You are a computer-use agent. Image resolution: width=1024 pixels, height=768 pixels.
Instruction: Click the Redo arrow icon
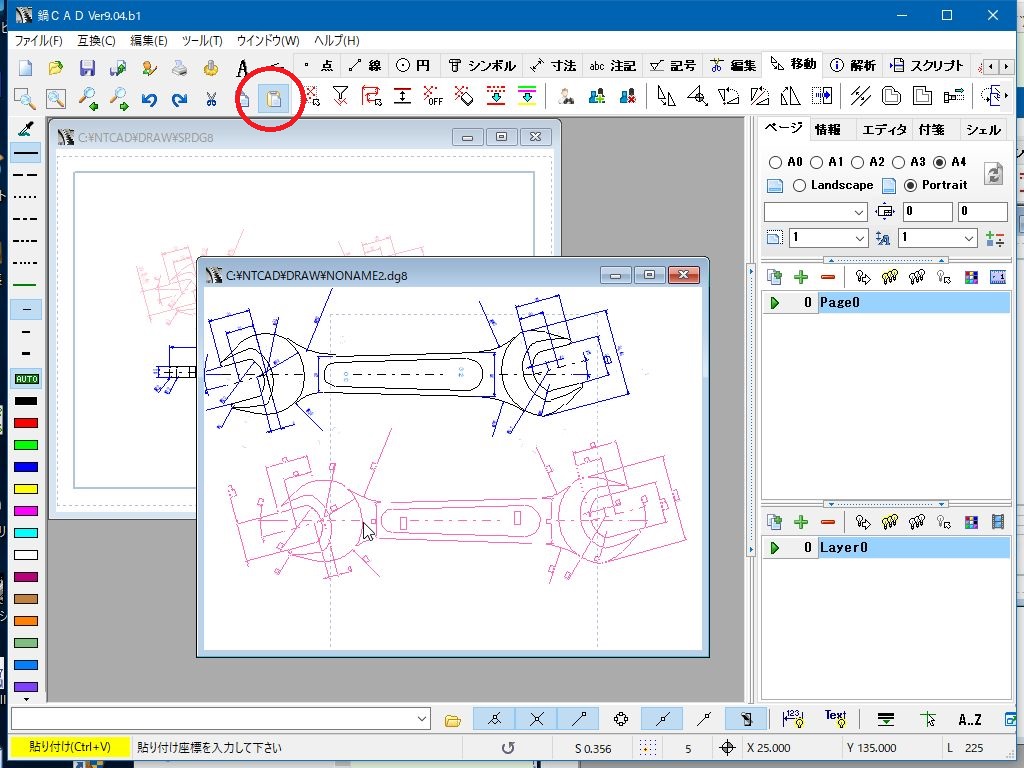coord(180,99)
